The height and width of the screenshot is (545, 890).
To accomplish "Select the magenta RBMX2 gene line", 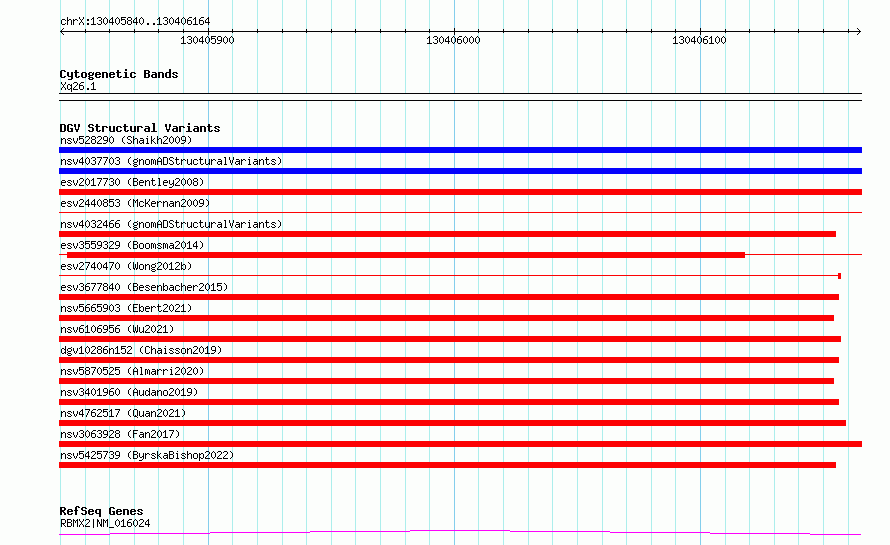I will [460, 533].
